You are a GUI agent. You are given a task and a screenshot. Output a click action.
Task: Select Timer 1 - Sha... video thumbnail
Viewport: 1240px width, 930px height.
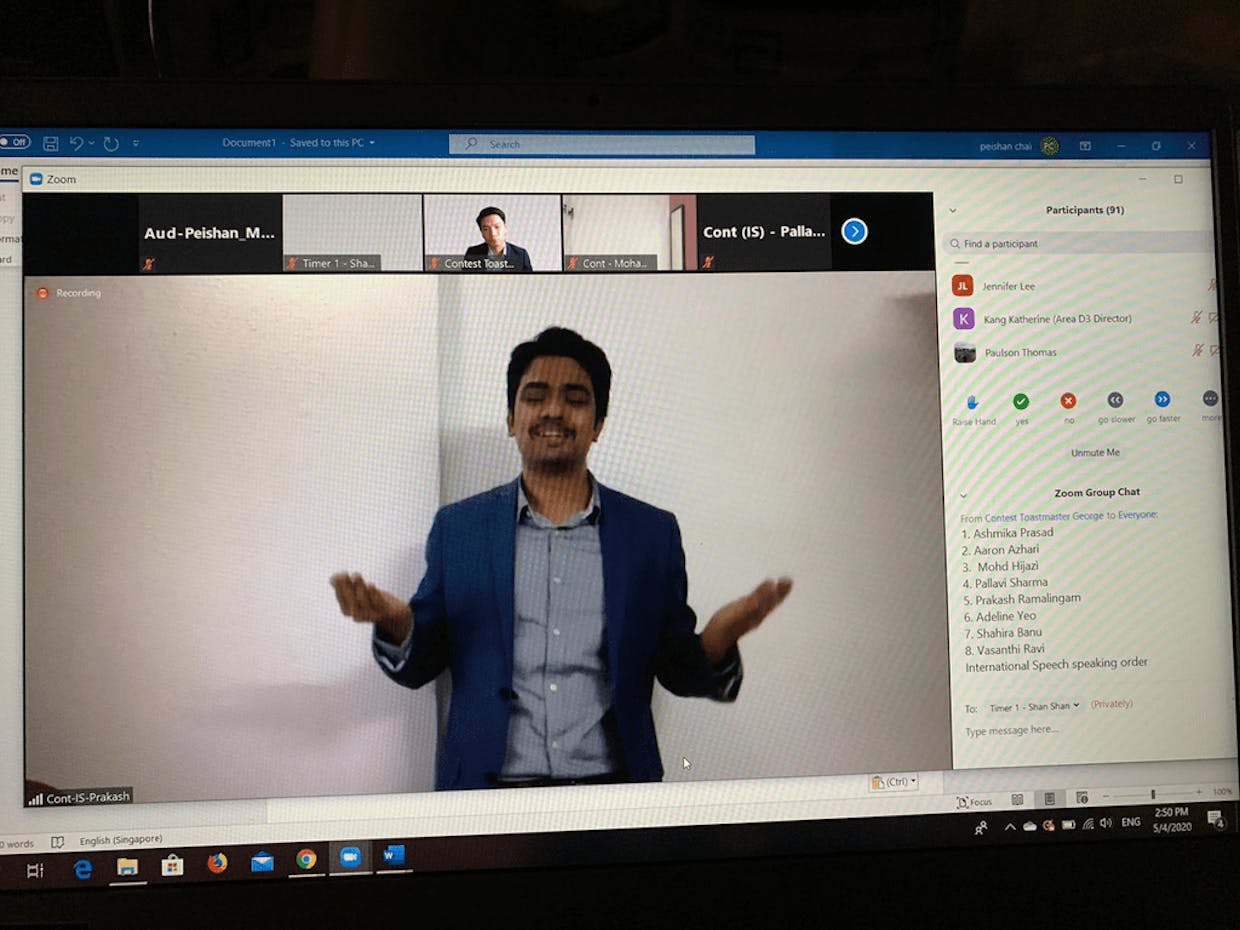(x=352, y=233)
